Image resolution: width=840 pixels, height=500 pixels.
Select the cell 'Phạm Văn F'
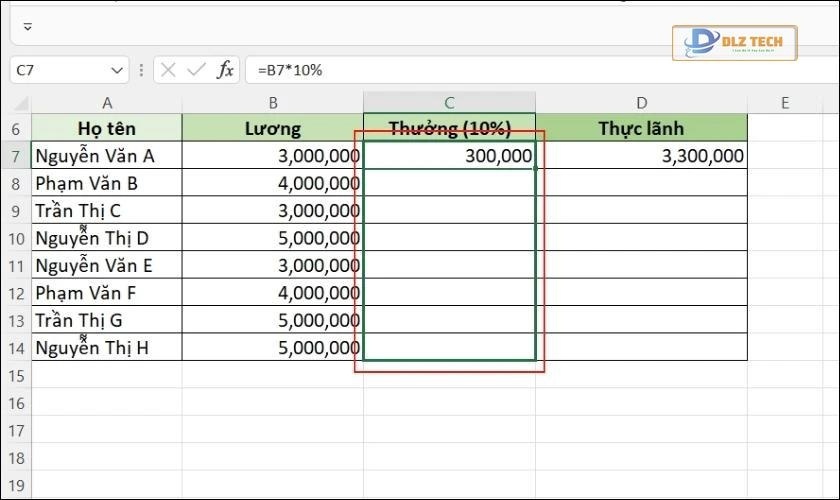107,293
